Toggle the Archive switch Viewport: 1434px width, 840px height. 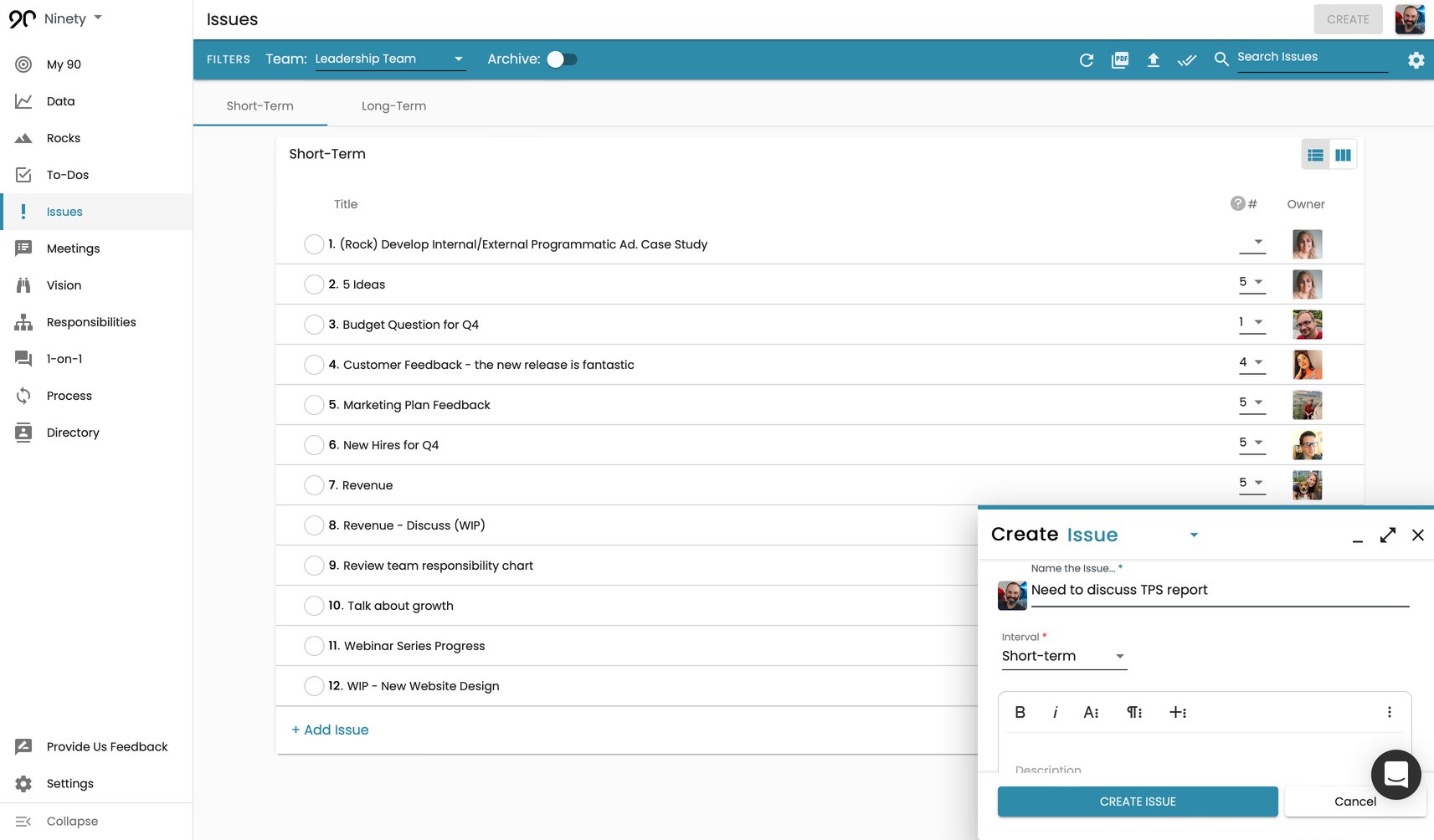point(562,59)
